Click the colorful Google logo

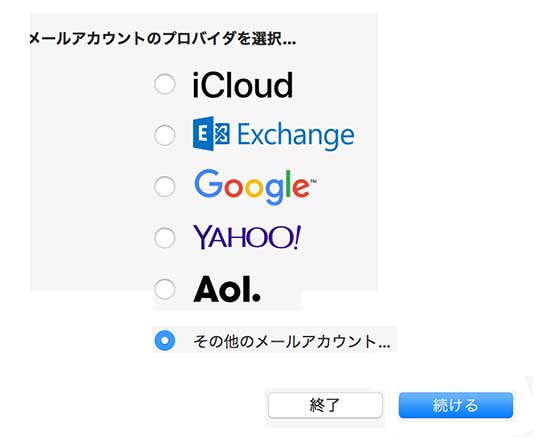coord(255,186)
